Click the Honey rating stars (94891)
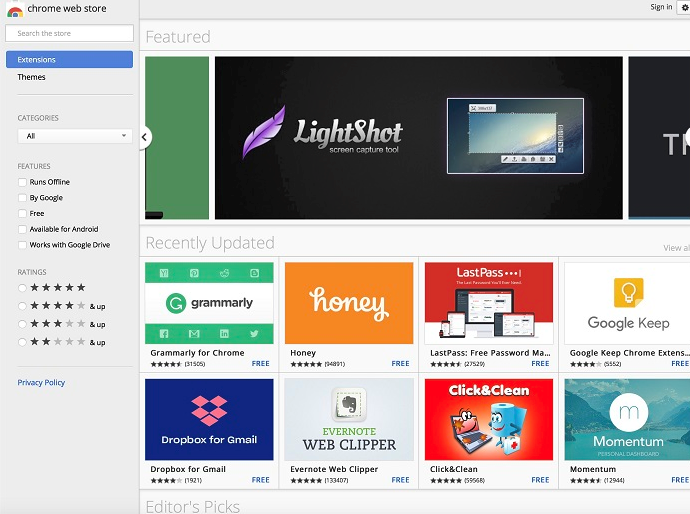The image size is (690, 514). (x=306, y=364)
